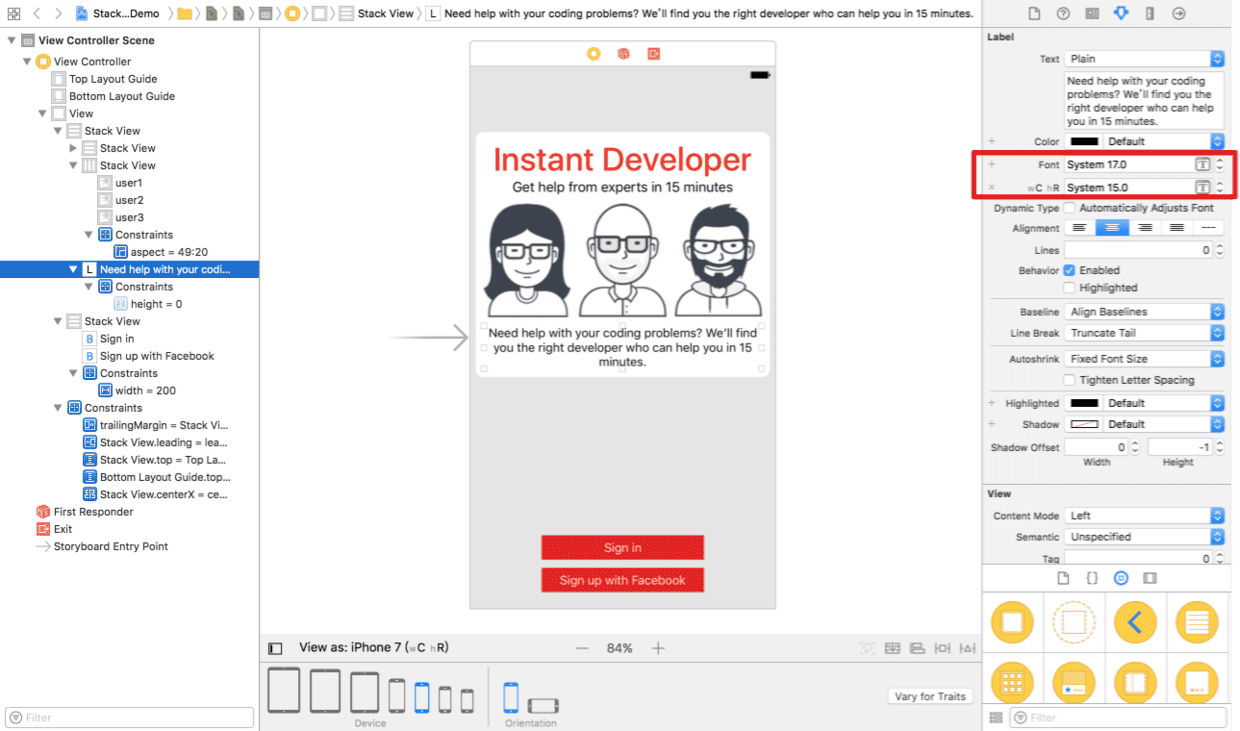
Task: Open the Quick Help inspector
Action: pos(1063,13)
